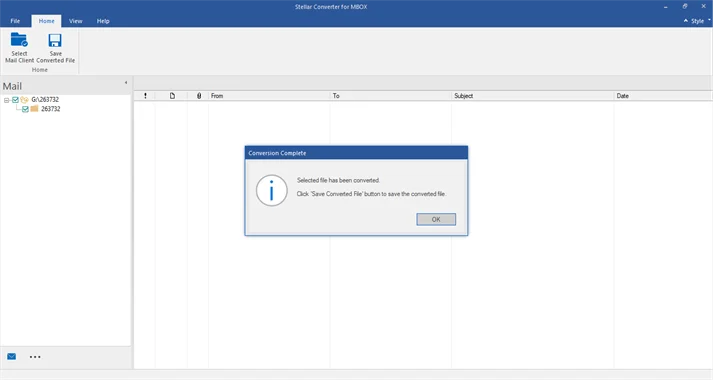Click OK in Conversion Complete dialog

click(436, 220)
